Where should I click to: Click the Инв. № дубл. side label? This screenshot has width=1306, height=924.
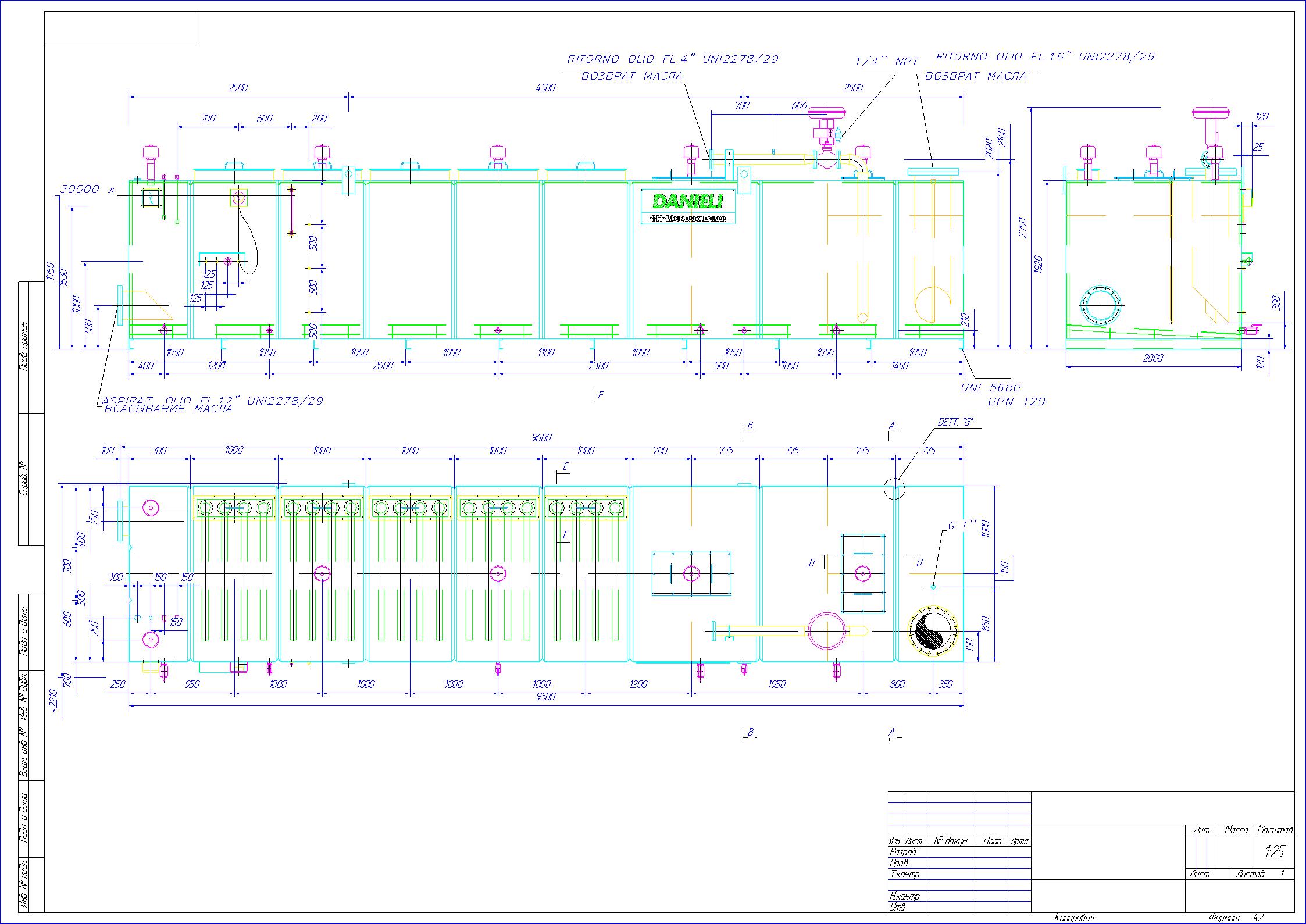pyautogui.click(x=24, y=698)
